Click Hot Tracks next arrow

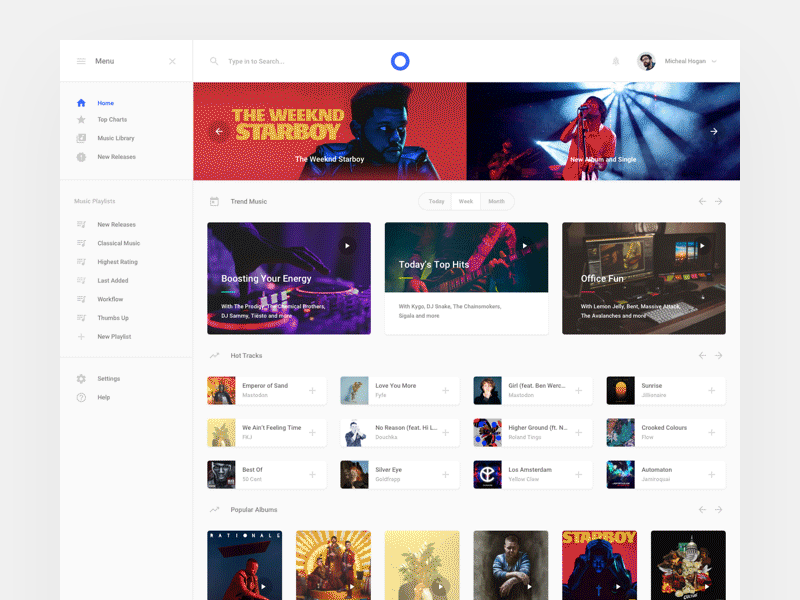[718, 356]
